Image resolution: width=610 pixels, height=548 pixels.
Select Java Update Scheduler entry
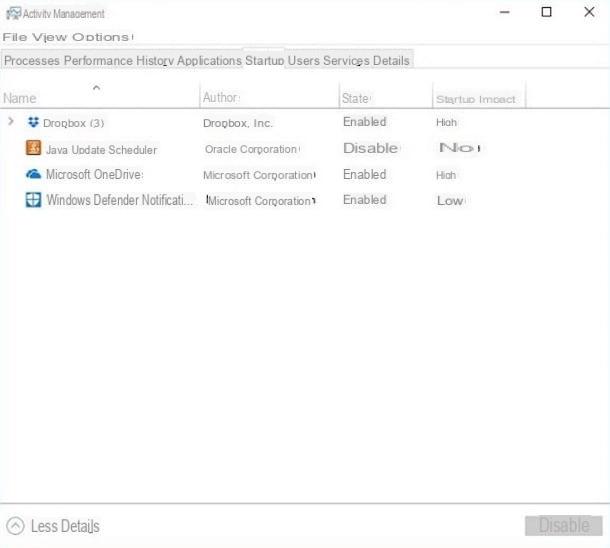coord(102,150)
